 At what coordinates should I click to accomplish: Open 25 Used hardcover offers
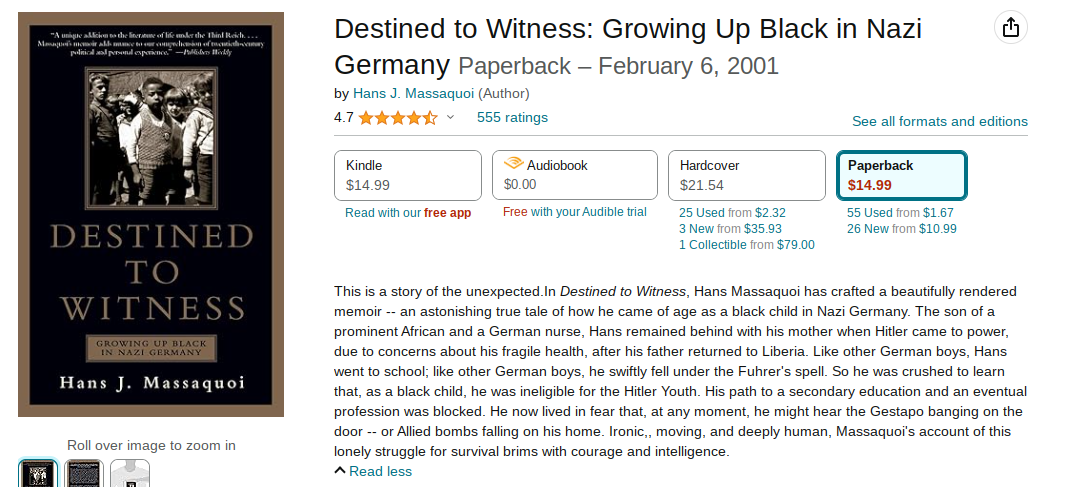click(x=732, y=213)
